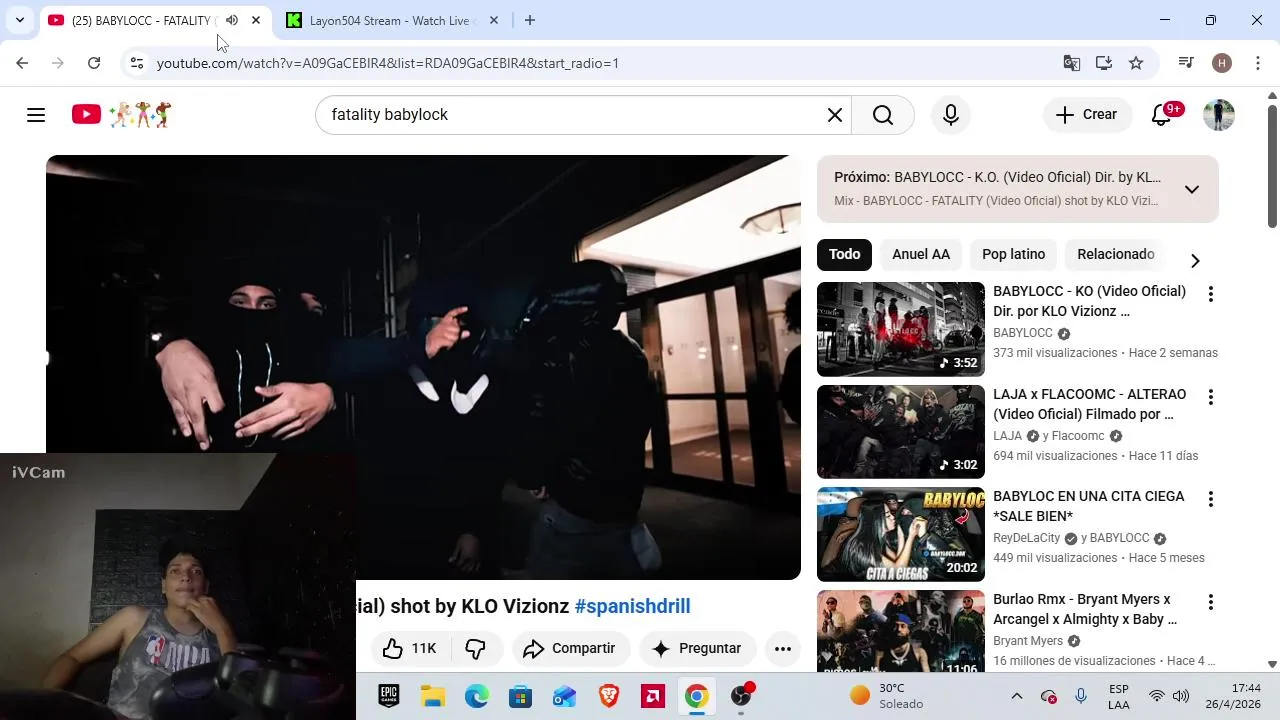Show more filter chips with the right arrow
Viewport: 1280px width, 720px height.
coord(1195,261)
